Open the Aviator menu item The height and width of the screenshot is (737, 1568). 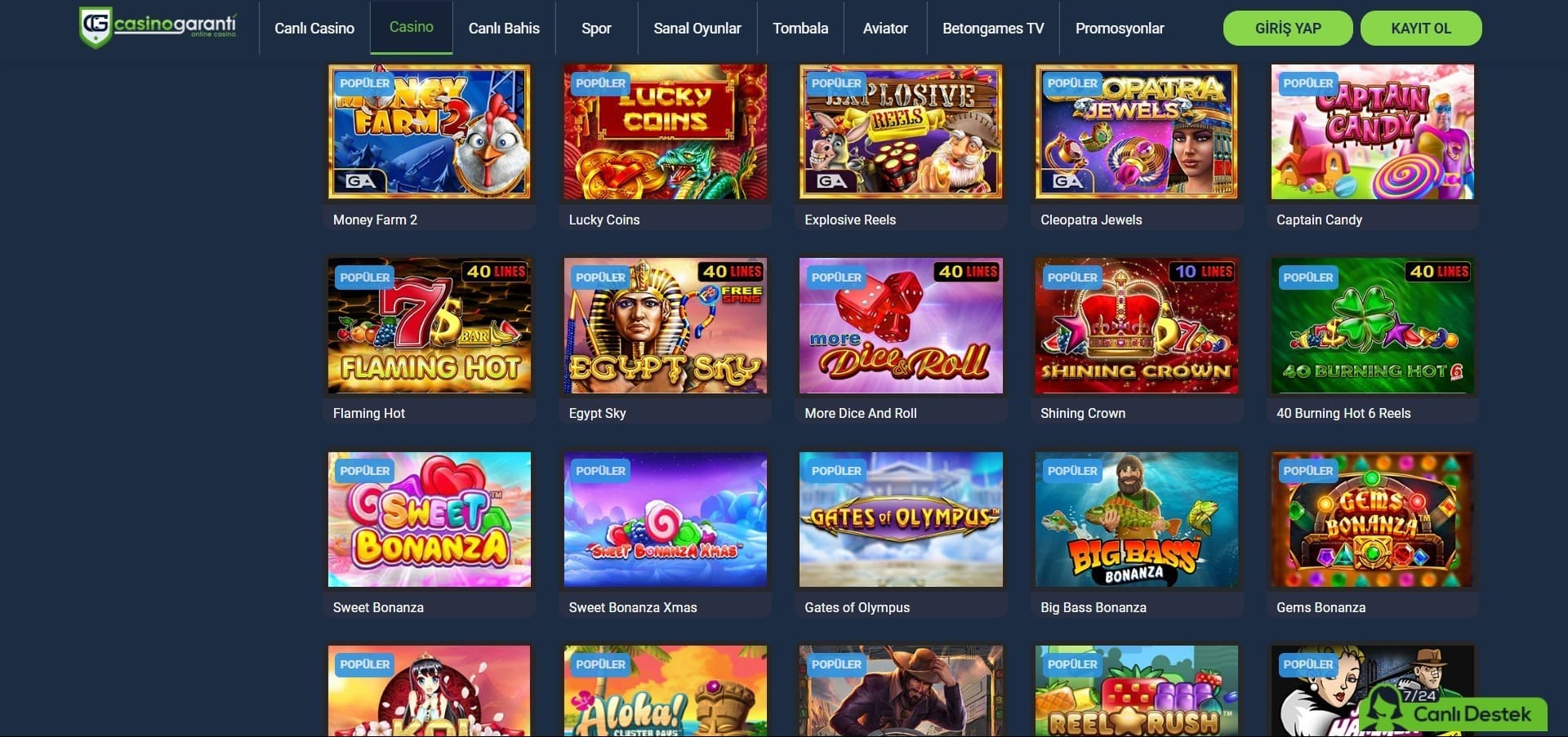point(885,29)
